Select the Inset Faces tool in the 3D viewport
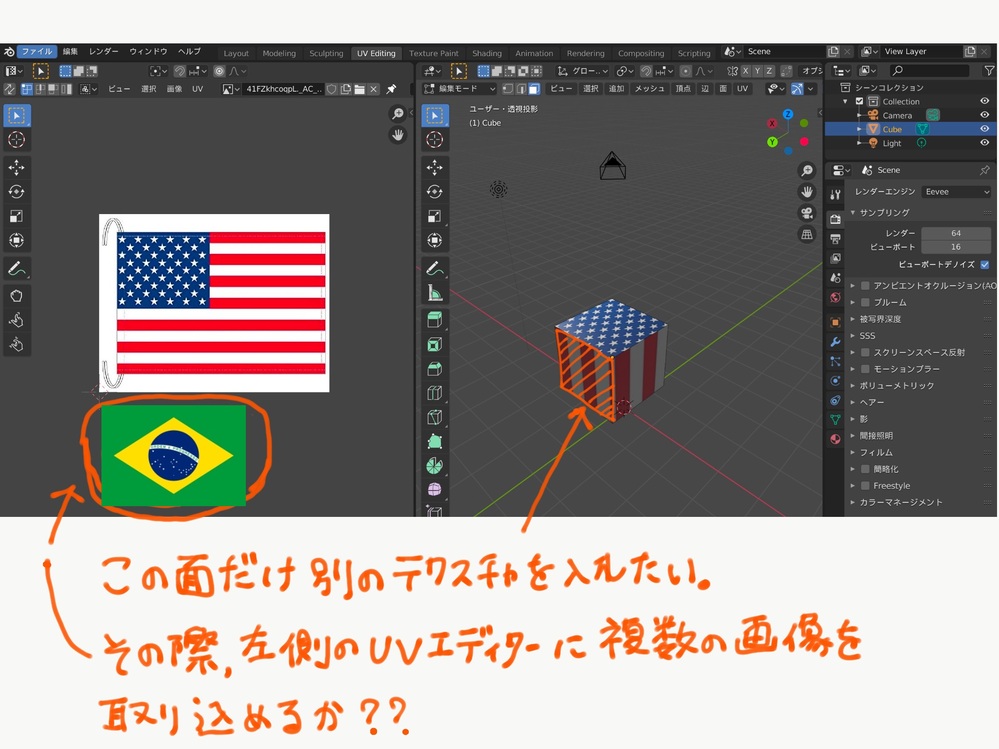Viewport: 999px width, 749px height. pos(435,345)
